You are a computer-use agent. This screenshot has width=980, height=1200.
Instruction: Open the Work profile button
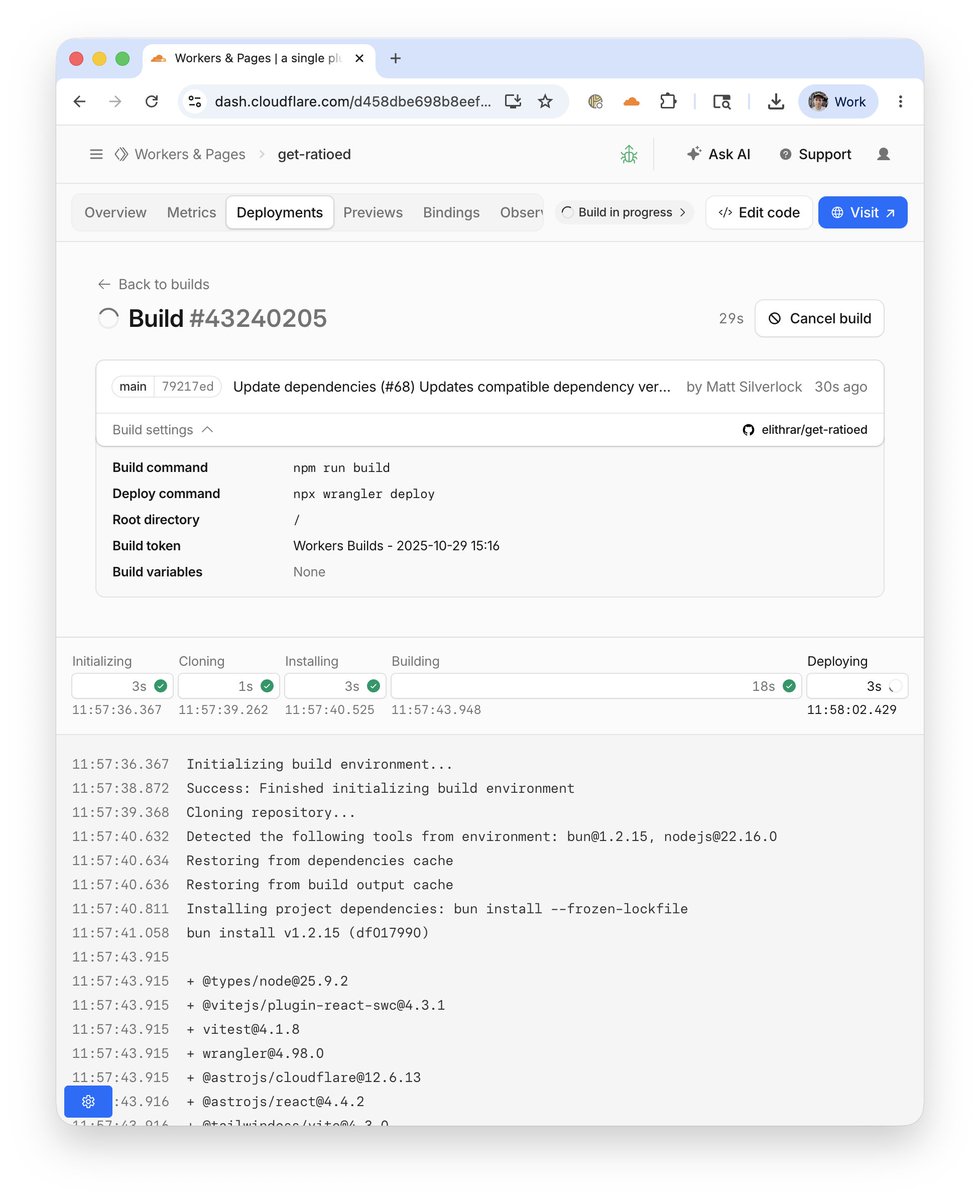(x=838, y=101)
